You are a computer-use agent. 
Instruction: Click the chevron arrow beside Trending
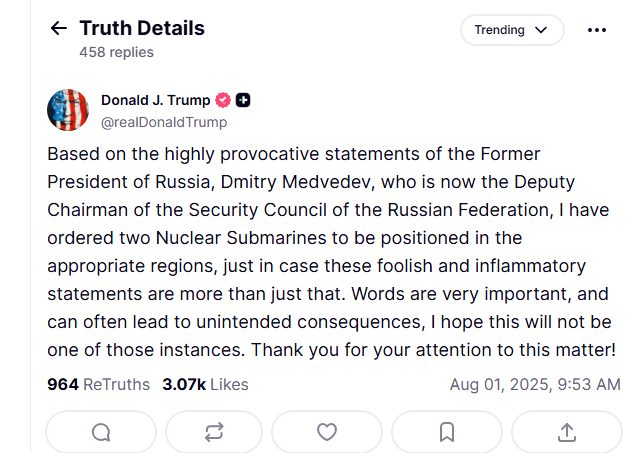coord(542,30)
